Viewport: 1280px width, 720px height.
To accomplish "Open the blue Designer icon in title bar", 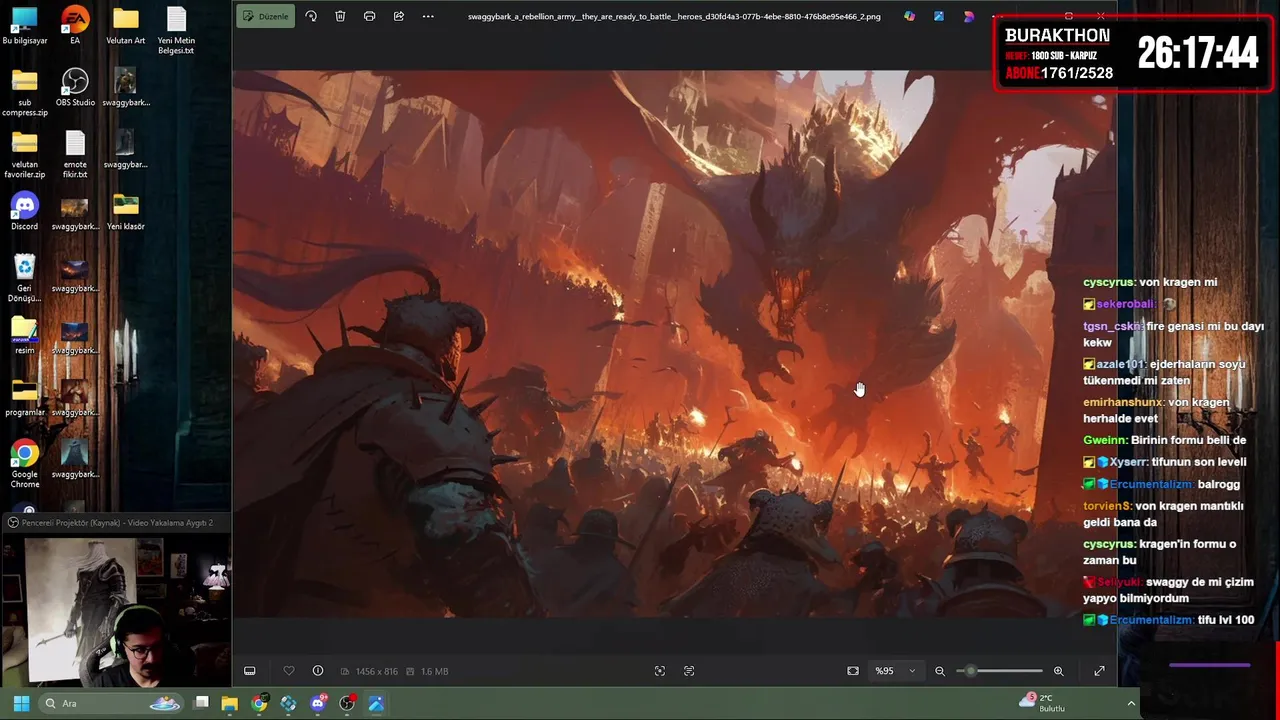I will click(939, 16).
